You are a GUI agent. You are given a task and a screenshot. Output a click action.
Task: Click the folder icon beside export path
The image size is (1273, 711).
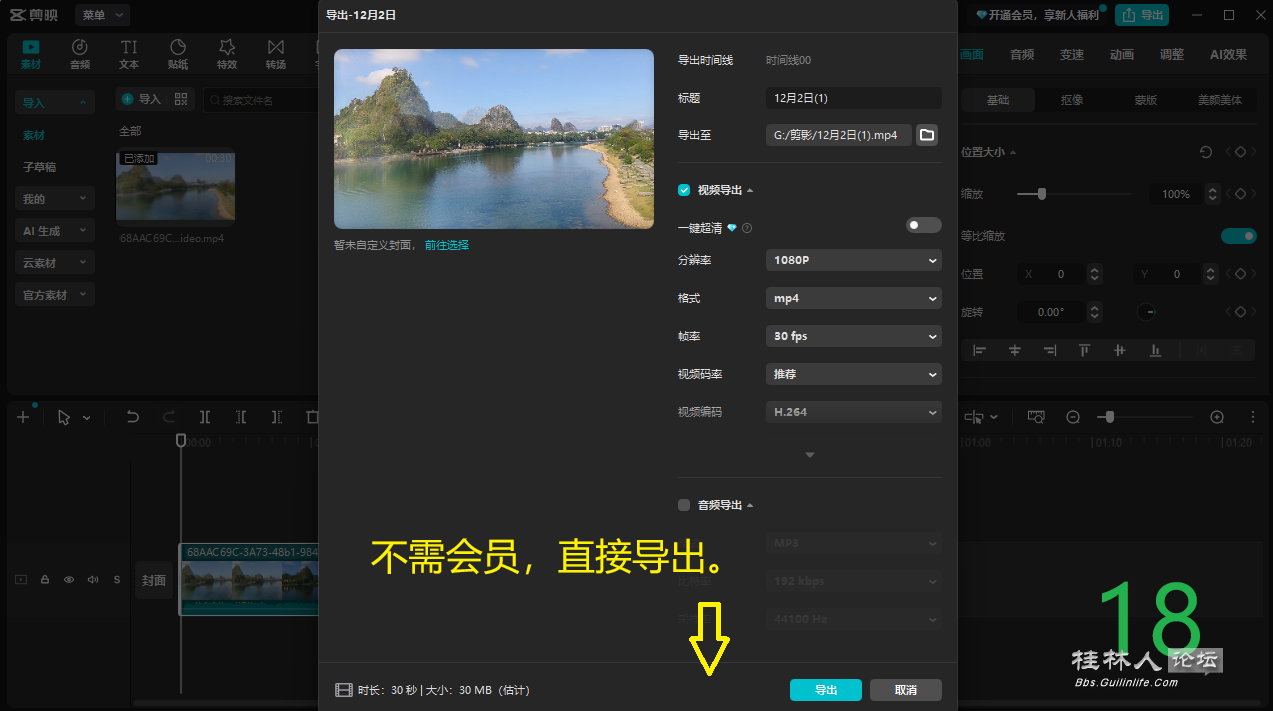tap(926, 135)
